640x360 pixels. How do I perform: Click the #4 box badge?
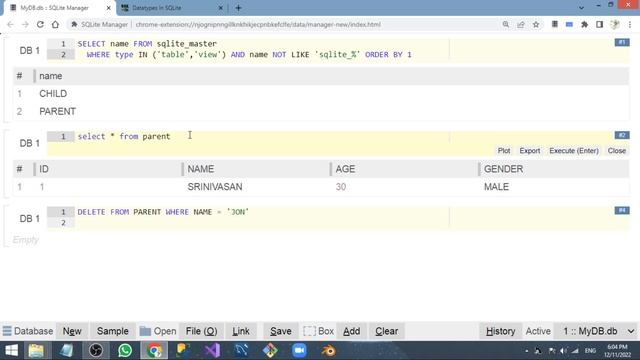tap(622, 210)
